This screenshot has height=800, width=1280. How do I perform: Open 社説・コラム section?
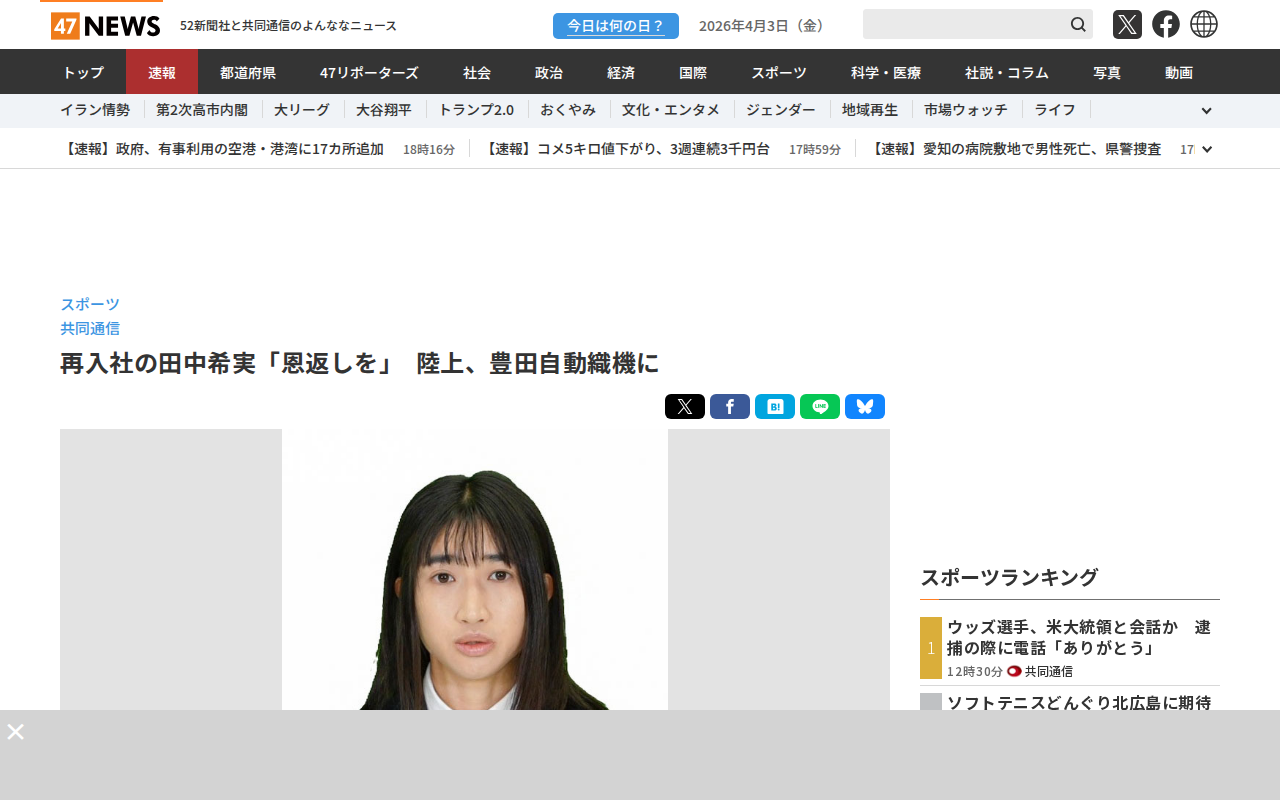pos(1007,72)
